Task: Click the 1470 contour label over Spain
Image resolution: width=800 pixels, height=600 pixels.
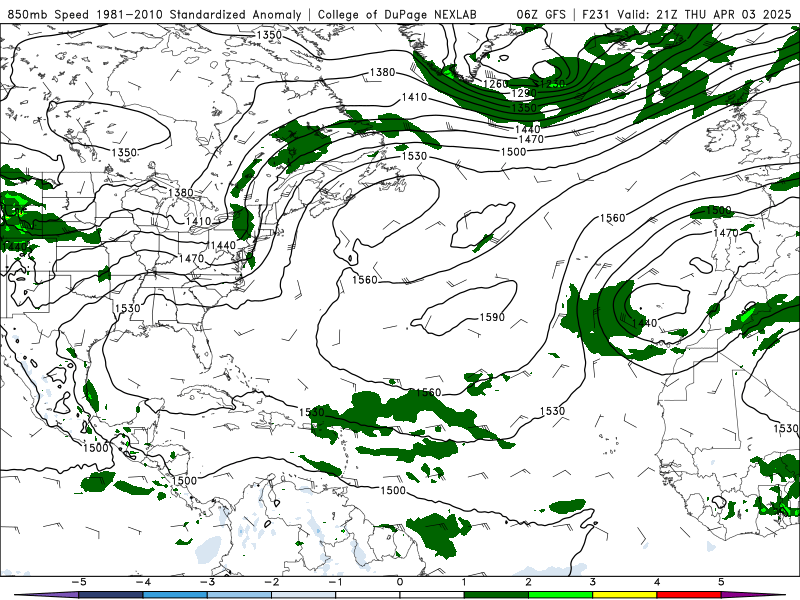Action: pyautogui.click(x=726, y=233)
